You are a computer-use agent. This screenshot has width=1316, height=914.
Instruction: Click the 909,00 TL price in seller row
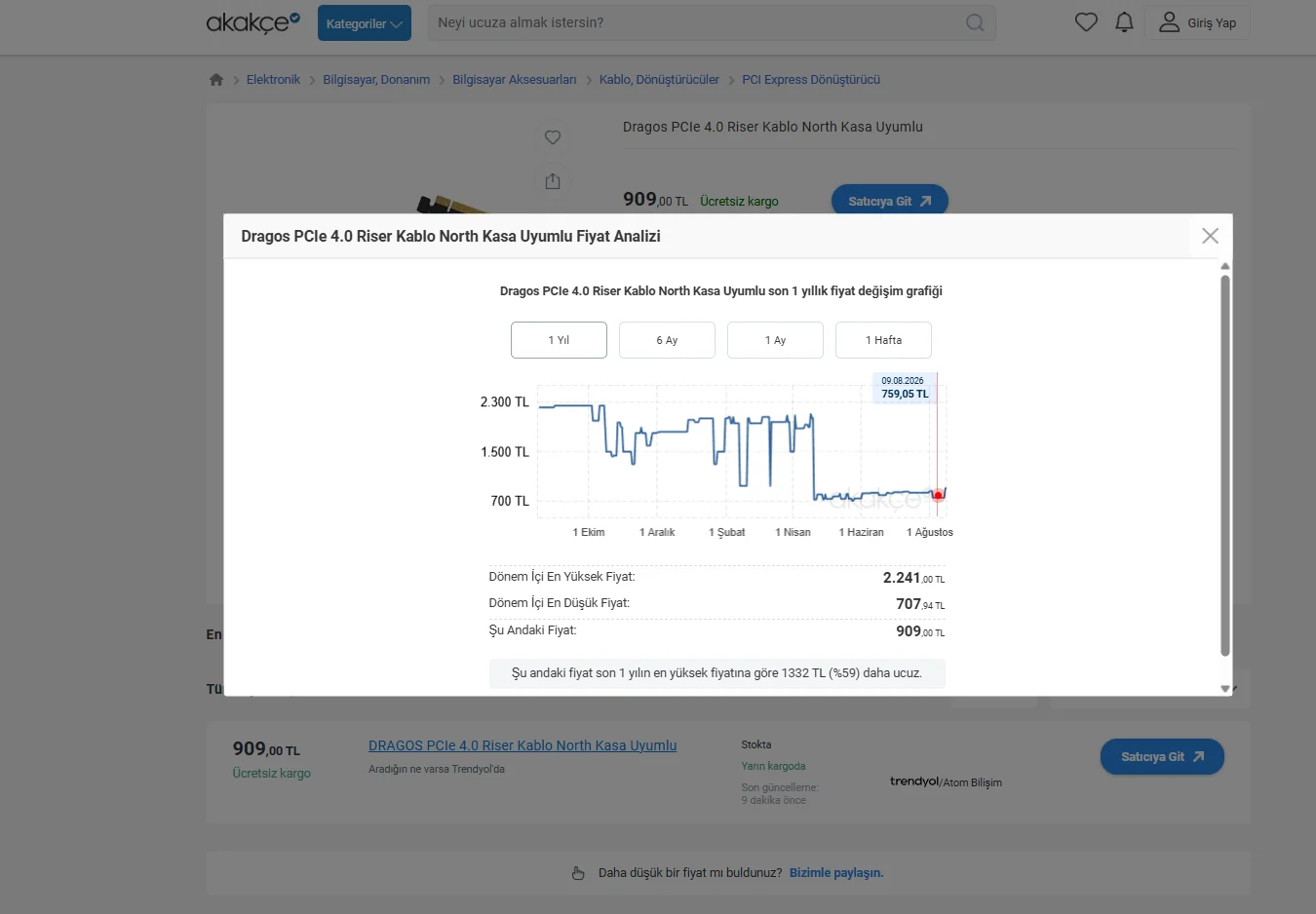click(x=266, y=749)
